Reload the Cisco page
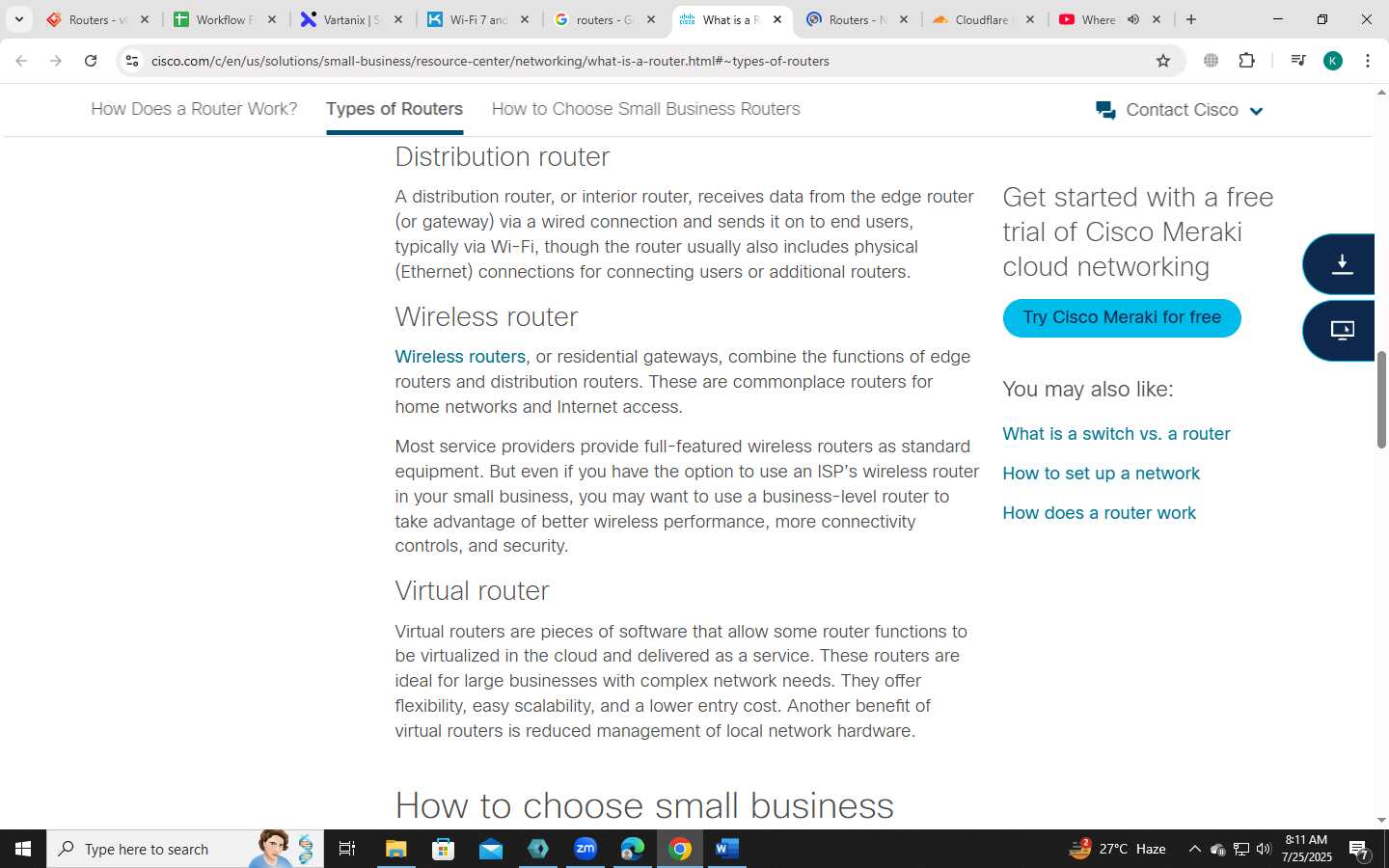The image size is (1389, 868). pyautogui.click(x=91, y=61)
